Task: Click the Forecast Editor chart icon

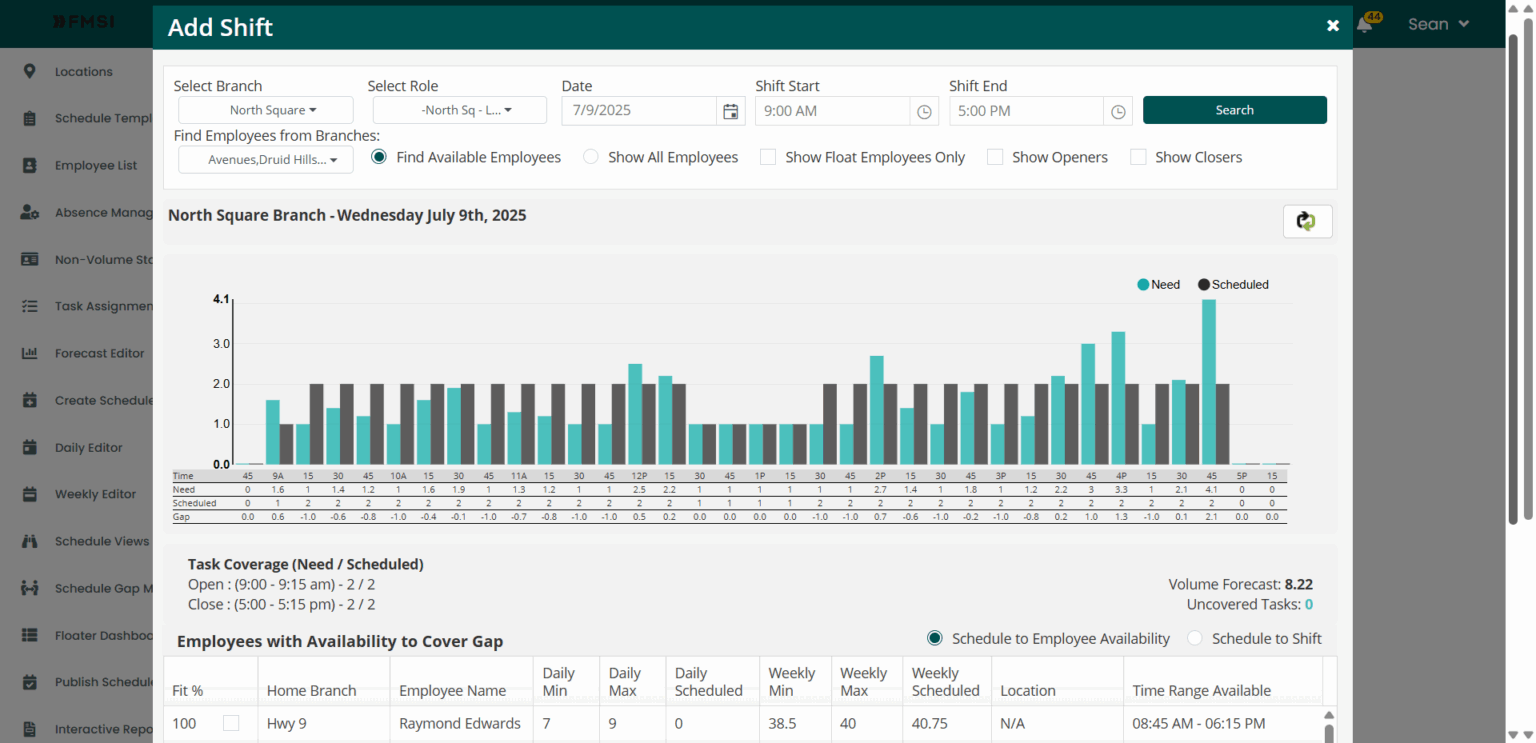Action: (30, 353)
